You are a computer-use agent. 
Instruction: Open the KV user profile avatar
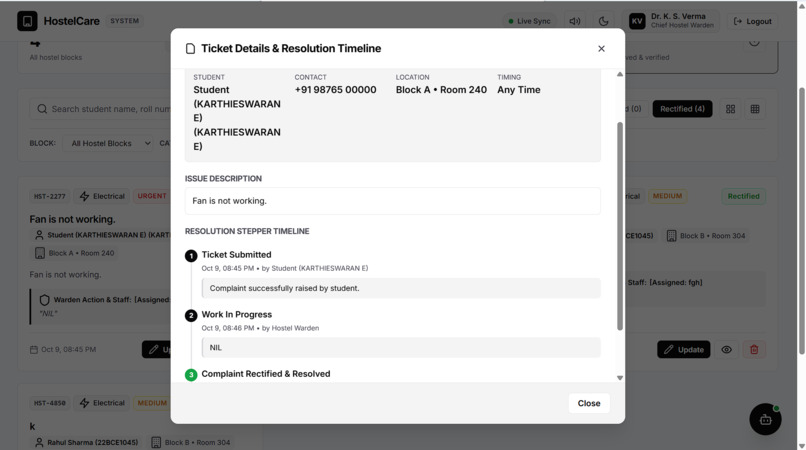click(637, 21)
